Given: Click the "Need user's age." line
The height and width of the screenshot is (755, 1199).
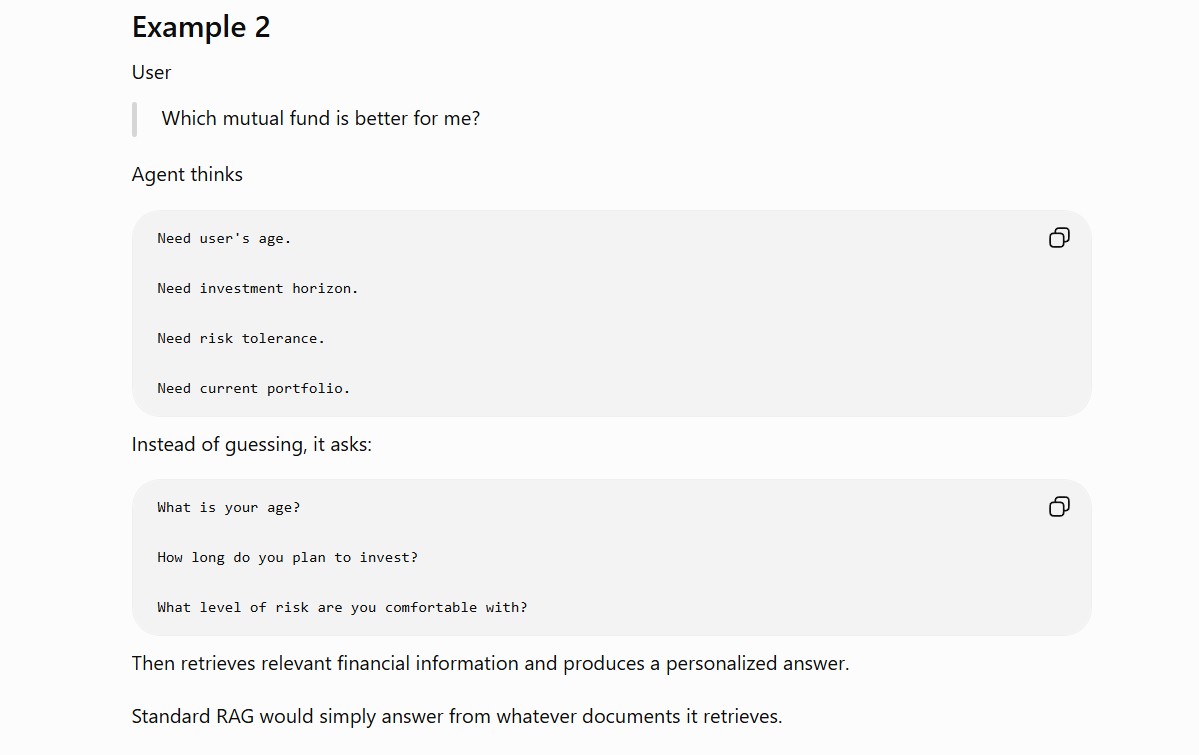Looking at the screenshot, I should tap(224, 239).
